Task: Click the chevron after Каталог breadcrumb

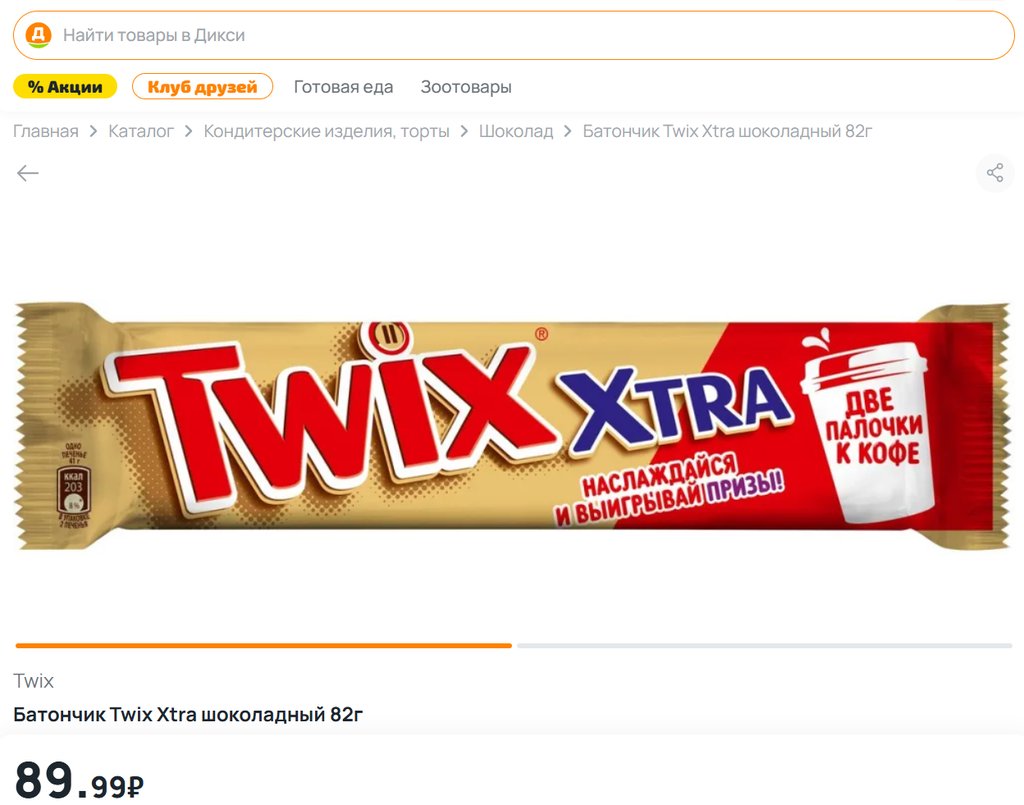Action: [189, 131]
